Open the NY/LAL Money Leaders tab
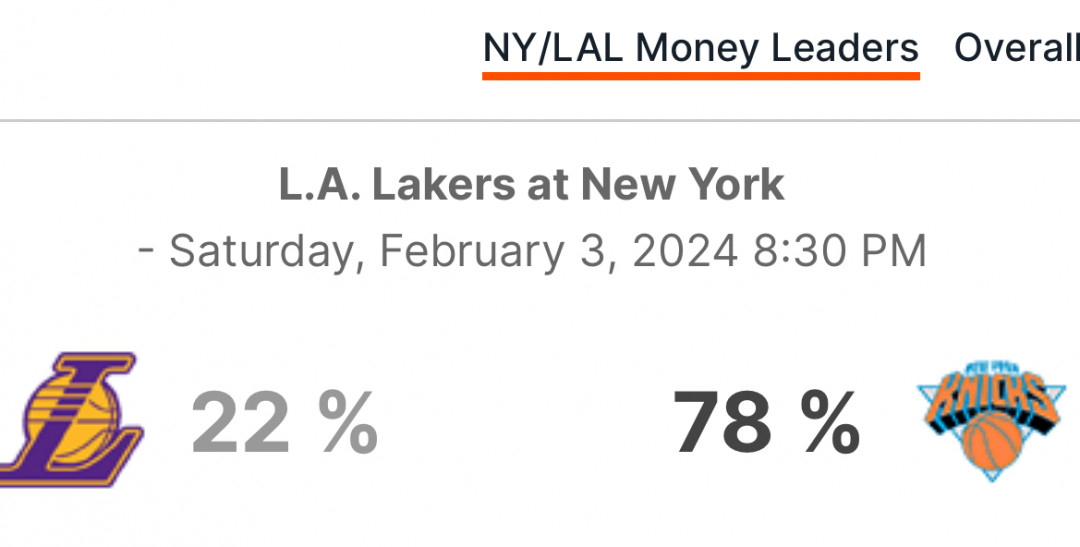Screen dimensions: 1080x547 [700, 50]
